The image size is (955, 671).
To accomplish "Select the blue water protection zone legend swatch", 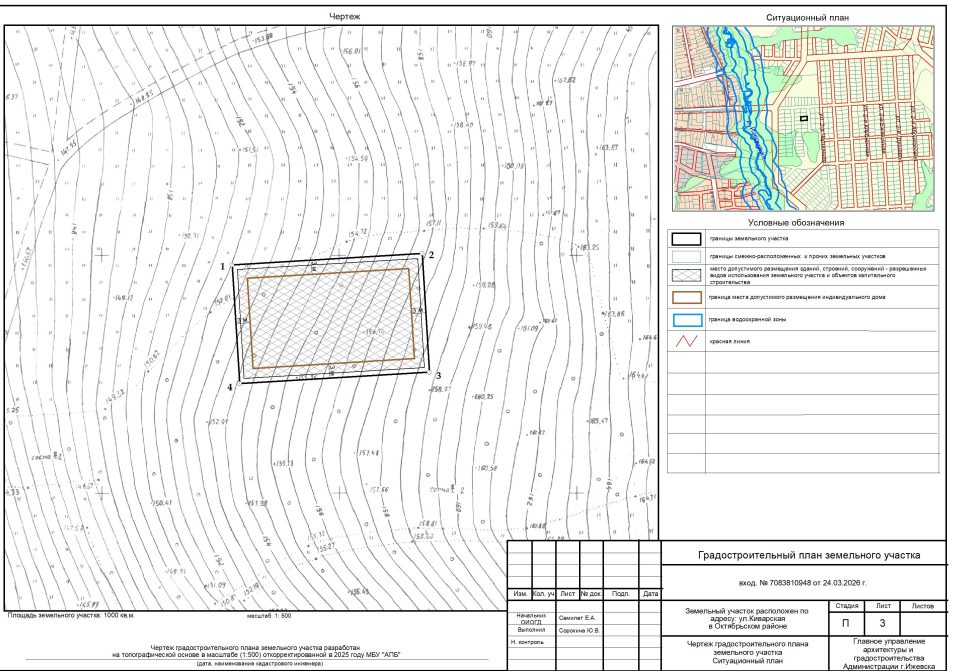I will [x=687, y=320].
